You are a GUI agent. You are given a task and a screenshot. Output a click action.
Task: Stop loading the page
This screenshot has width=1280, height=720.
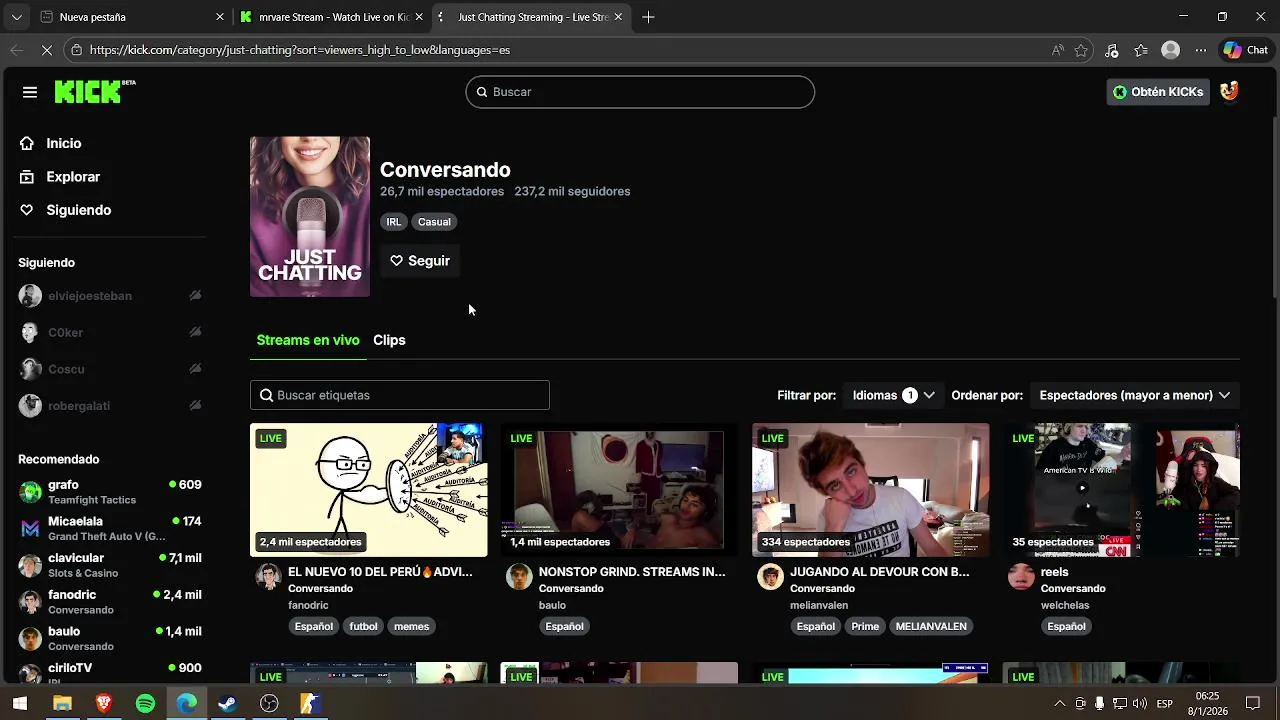coord(47,50)
